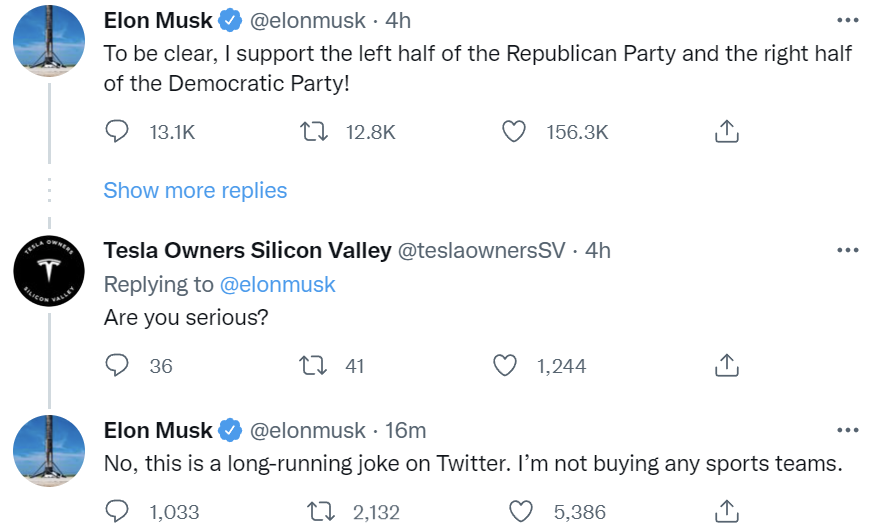The width and height of the screenshot is (880, 529).
Task: Retweet the top Elon Musk tweet
Action: coord(315,131)
